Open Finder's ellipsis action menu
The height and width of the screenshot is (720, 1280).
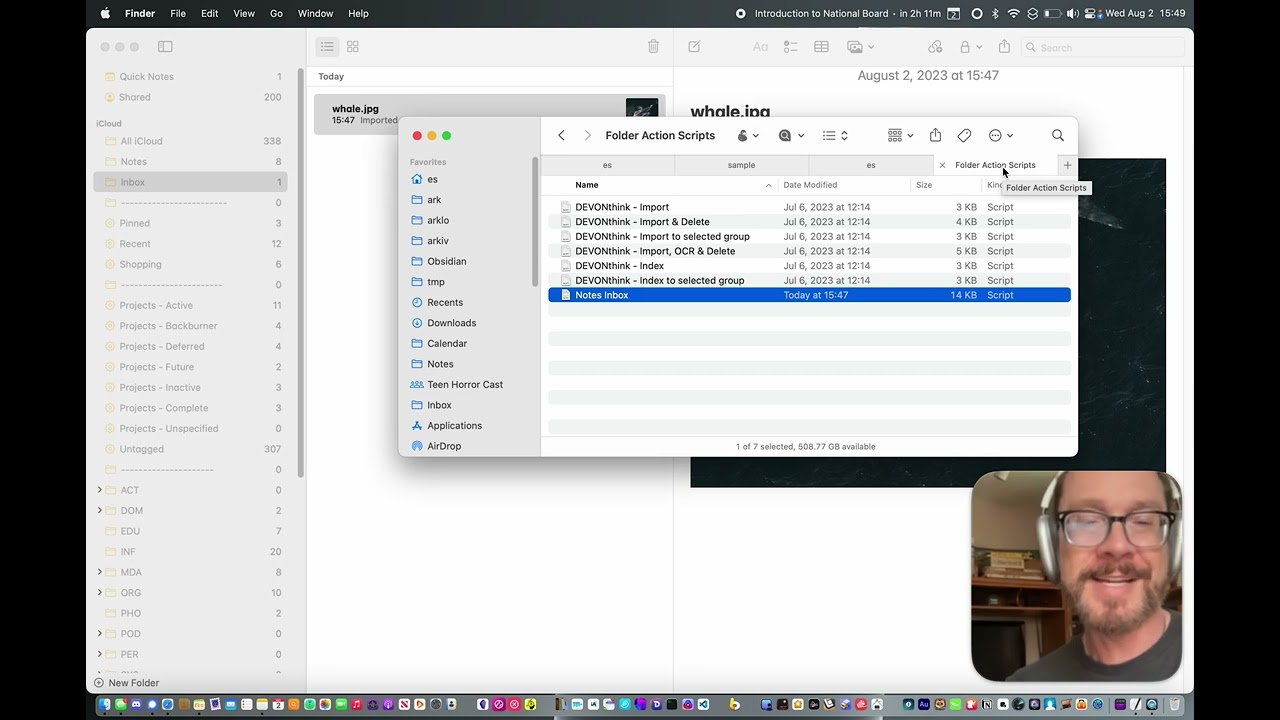tap(1001, 135)
